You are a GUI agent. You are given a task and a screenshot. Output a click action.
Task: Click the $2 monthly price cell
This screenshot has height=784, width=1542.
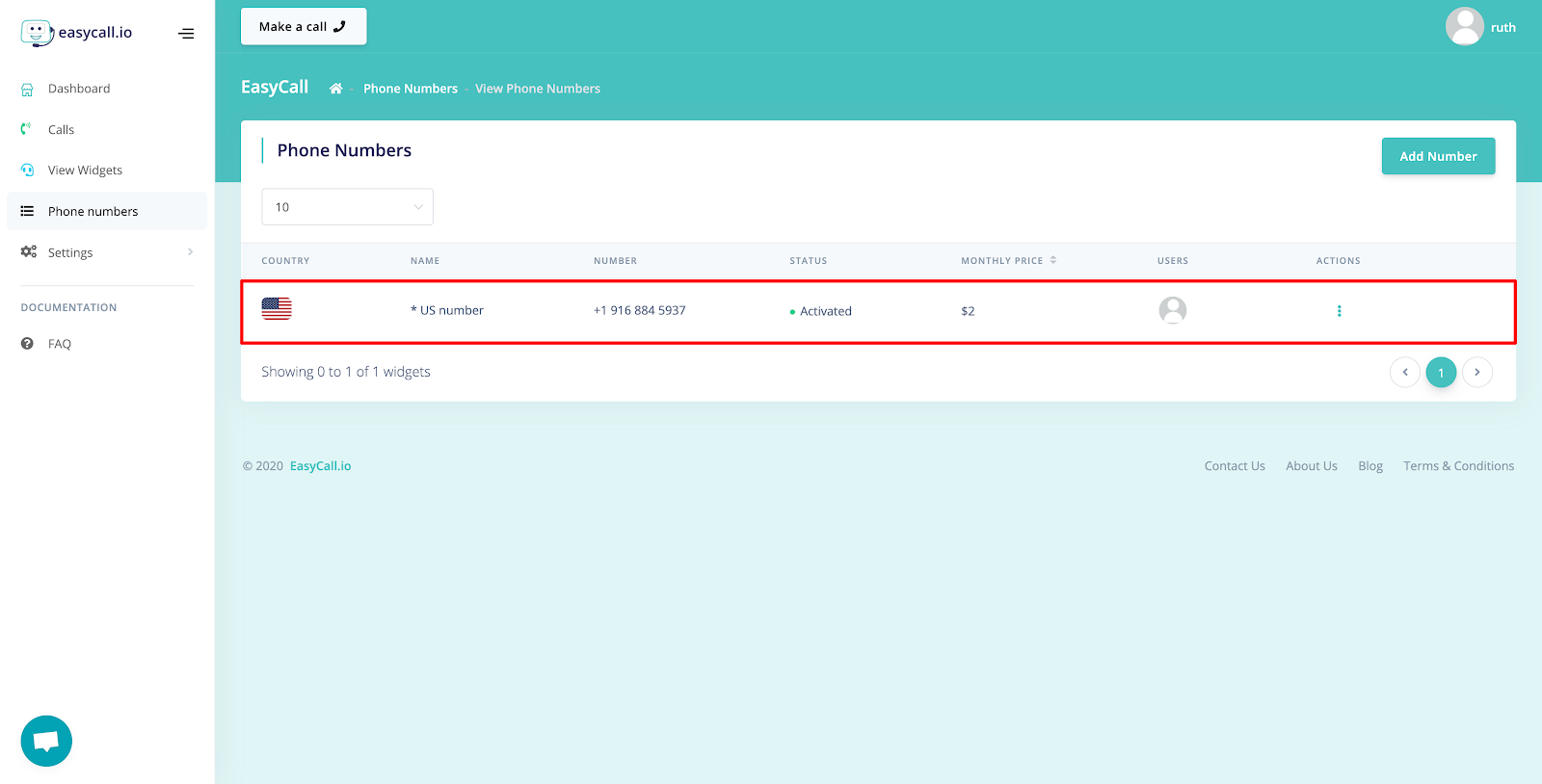pos(968,311)
